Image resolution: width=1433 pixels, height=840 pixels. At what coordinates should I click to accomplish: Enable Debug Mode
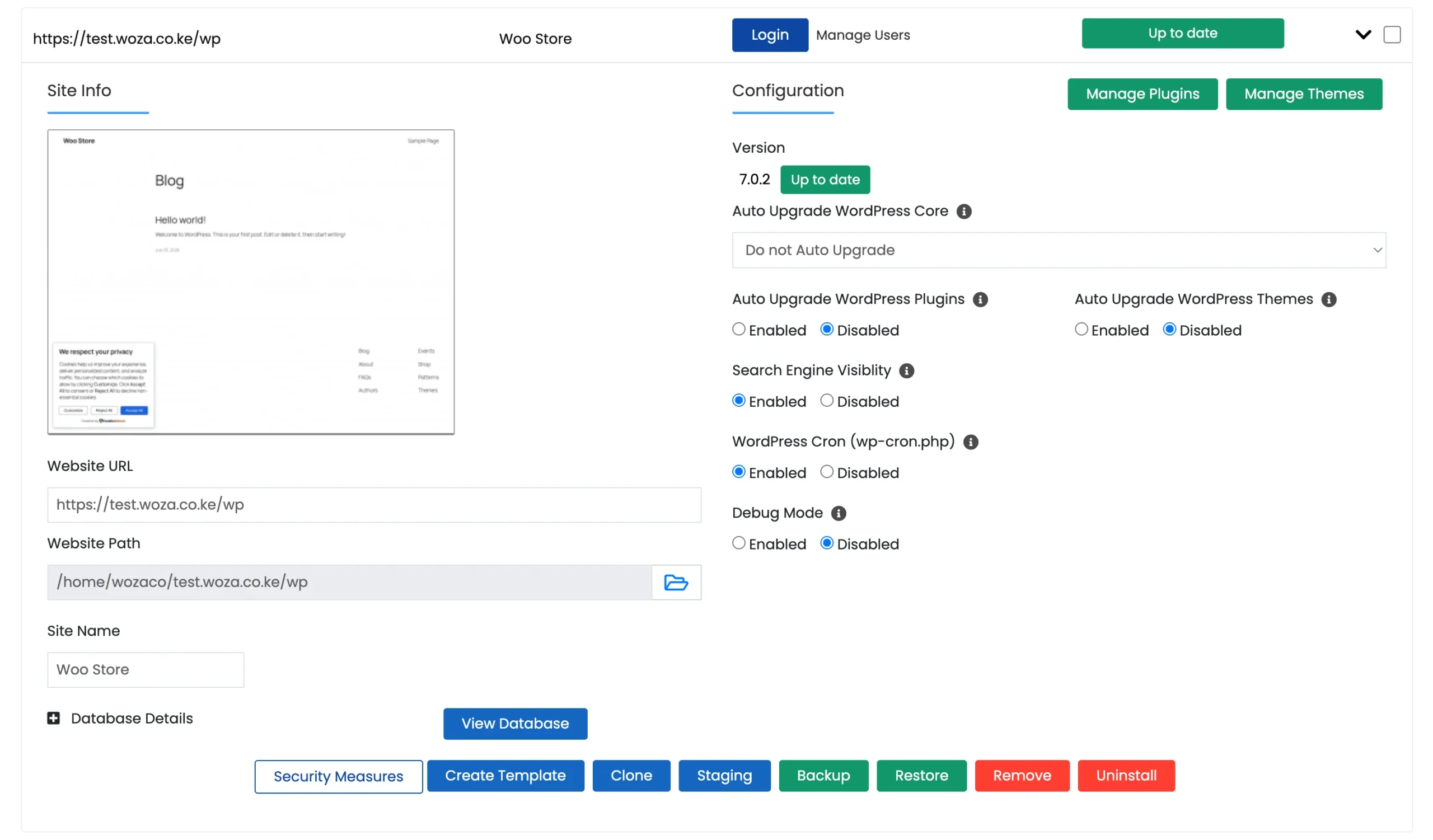739,543
